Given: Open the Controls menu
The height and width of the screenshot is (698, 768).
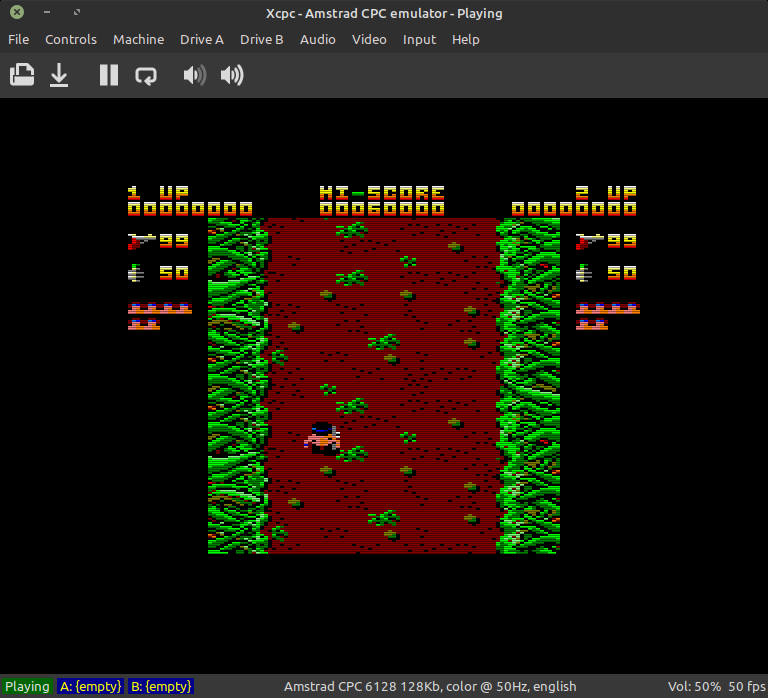Looking at the screenshot, I should pyautogui.click(x=71, y=40).
